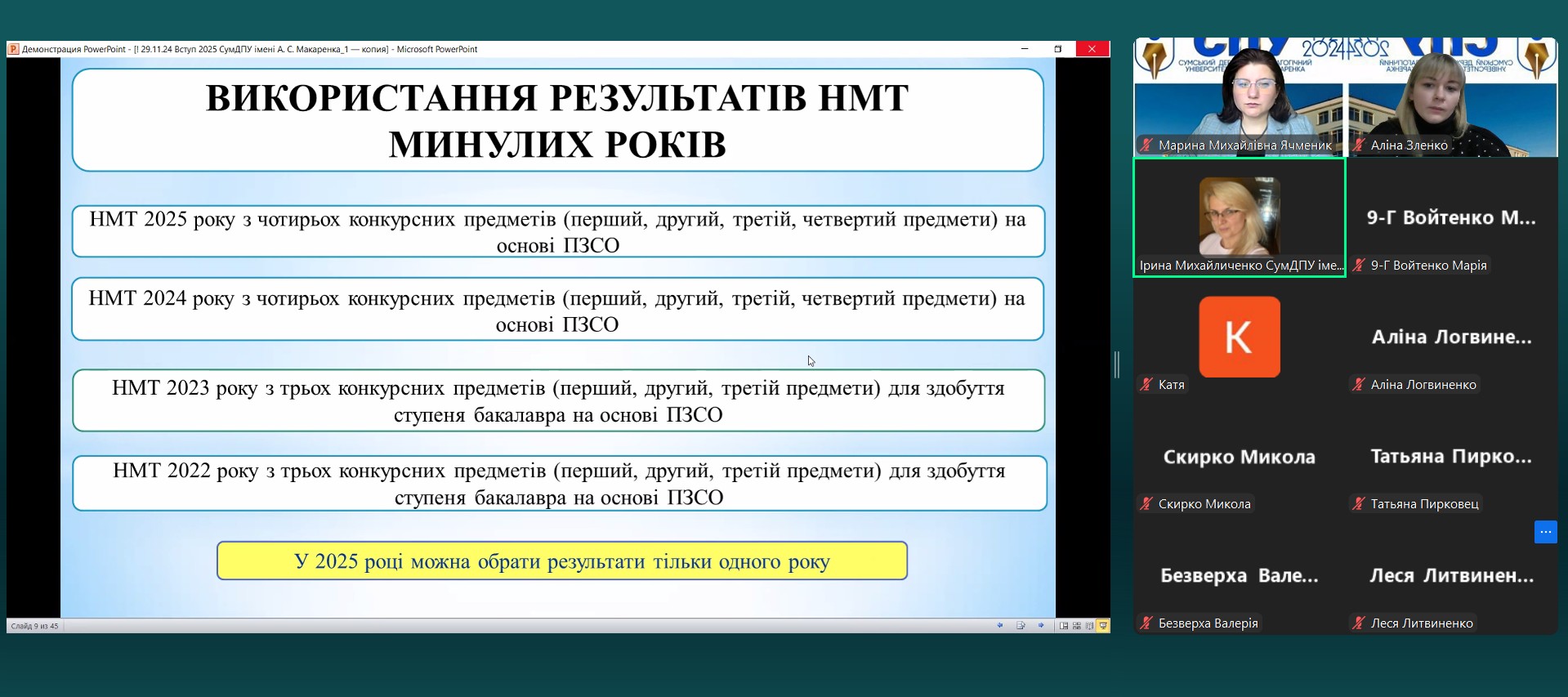
Task: Select Ірина Михайличенко's highlighted video tile
Action: [x=1239, y=217]
